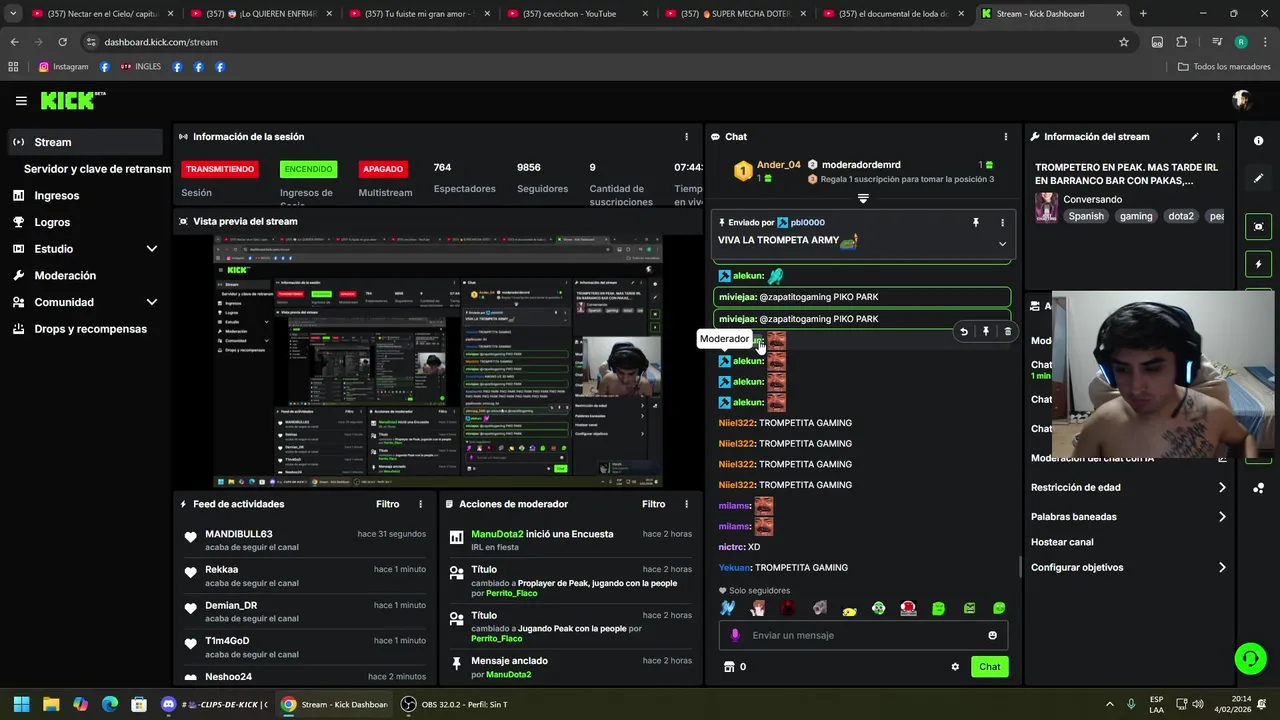Open Servidor y clave de retransmisión
1280x720 pixels.
[x=97, y=169]
